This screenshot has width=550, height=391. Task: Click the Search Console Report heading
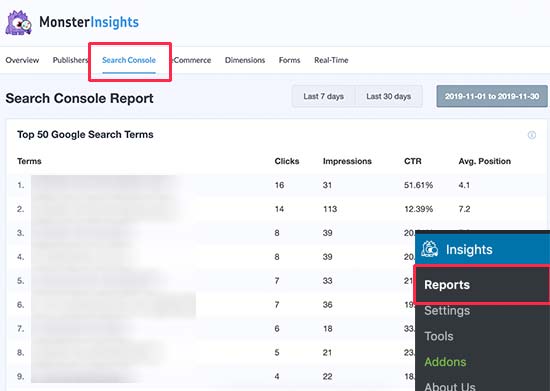tap(80, 98)
